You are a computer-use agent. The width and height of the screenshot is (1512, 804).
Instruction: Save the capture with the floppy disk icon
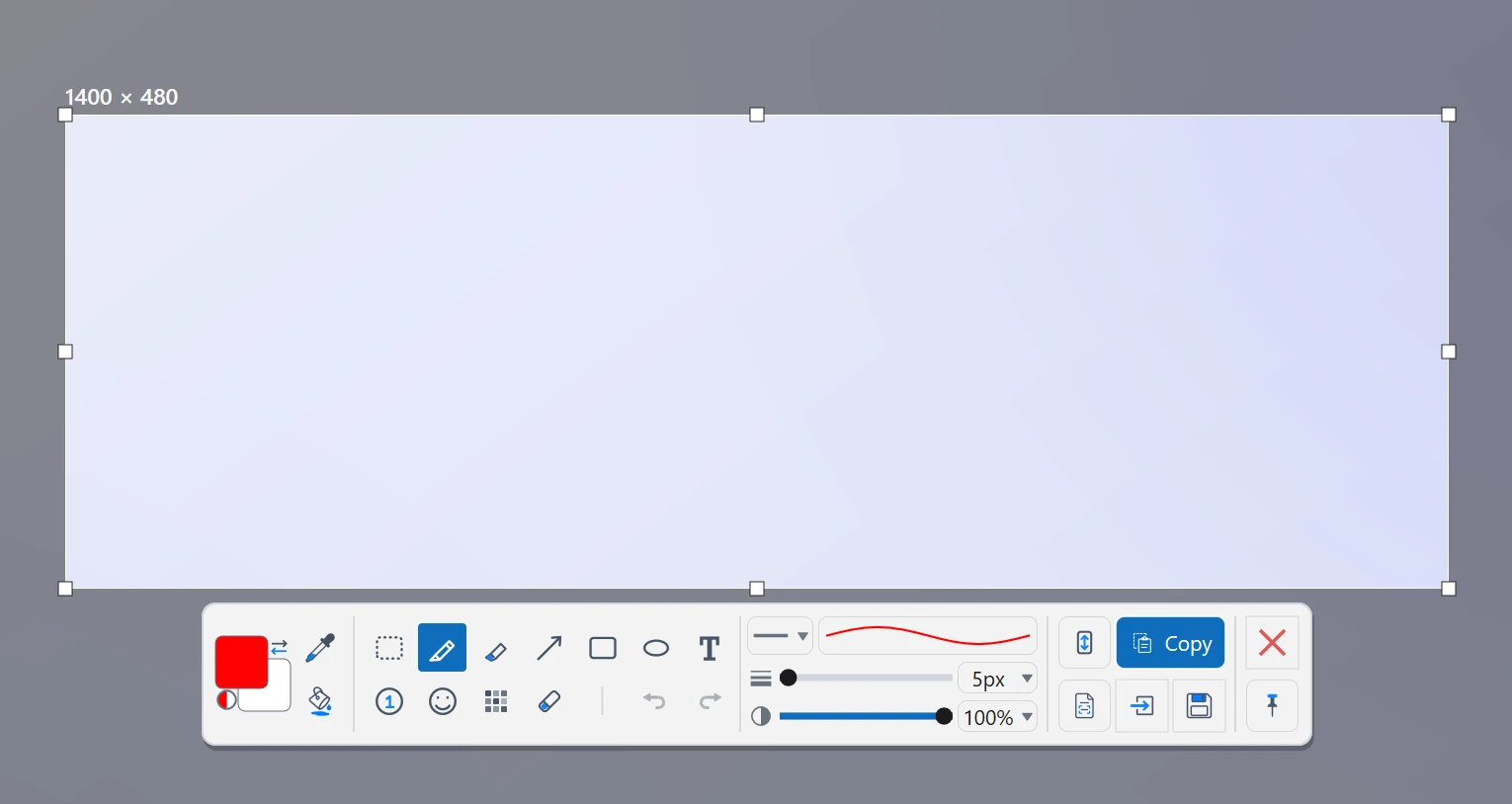(x=1200, y=706)
